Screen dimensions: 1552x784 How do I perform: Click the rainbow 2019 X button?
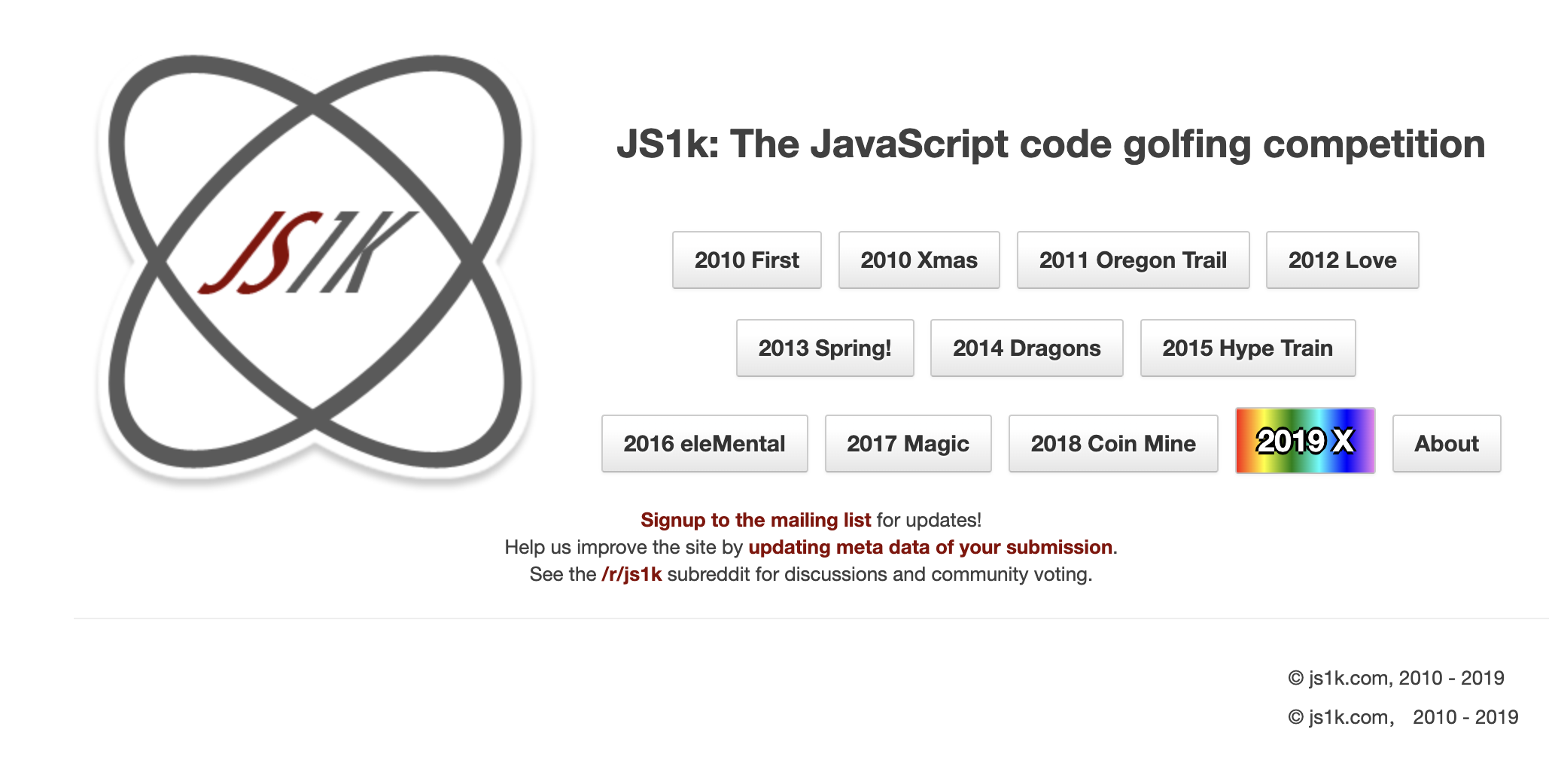pyautogui.click(x=1304, y=441)
